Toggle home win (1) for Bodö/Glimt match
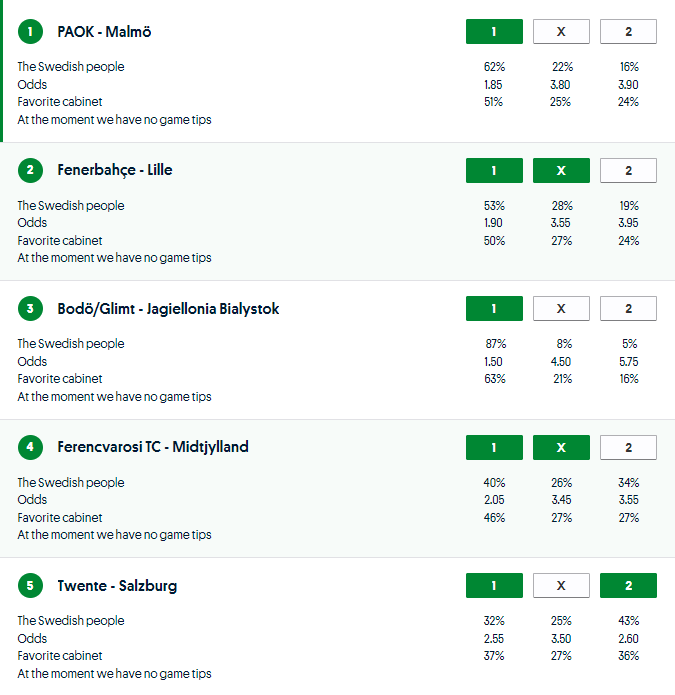Screen dimensions: 675x695 click(494, 309)
